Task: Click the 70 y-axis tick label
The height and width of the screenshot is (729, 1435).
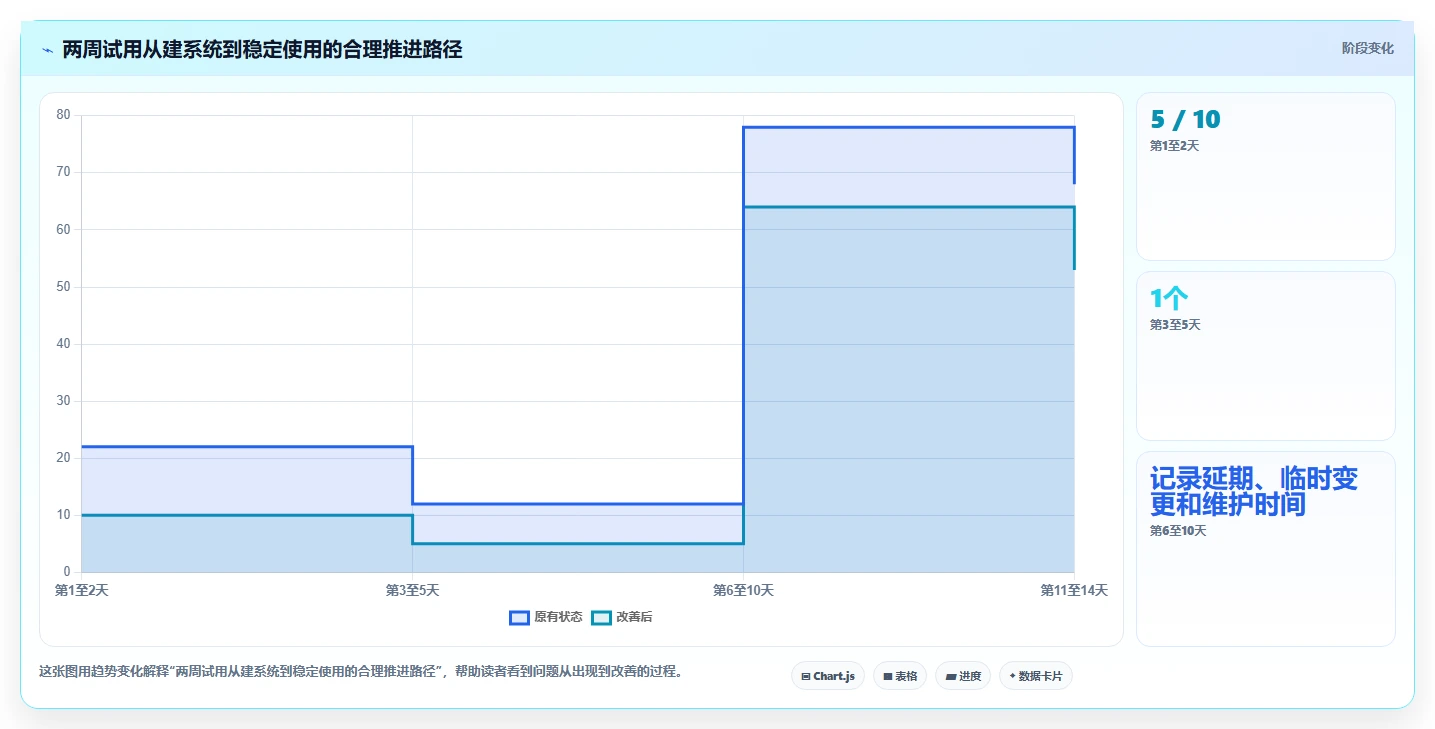Action: point(63,172)
